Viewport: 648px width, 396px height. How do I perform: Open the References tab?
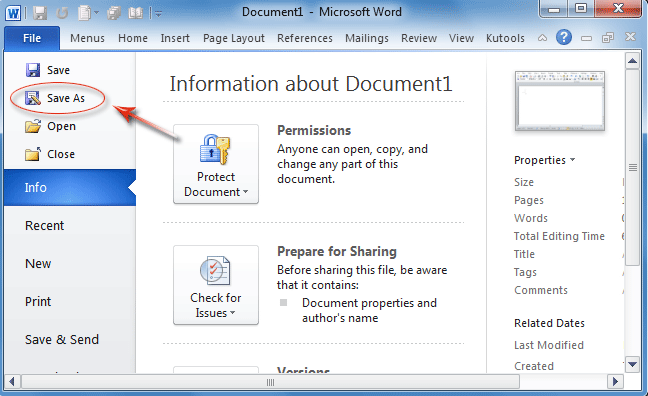[x=305, y=38]
